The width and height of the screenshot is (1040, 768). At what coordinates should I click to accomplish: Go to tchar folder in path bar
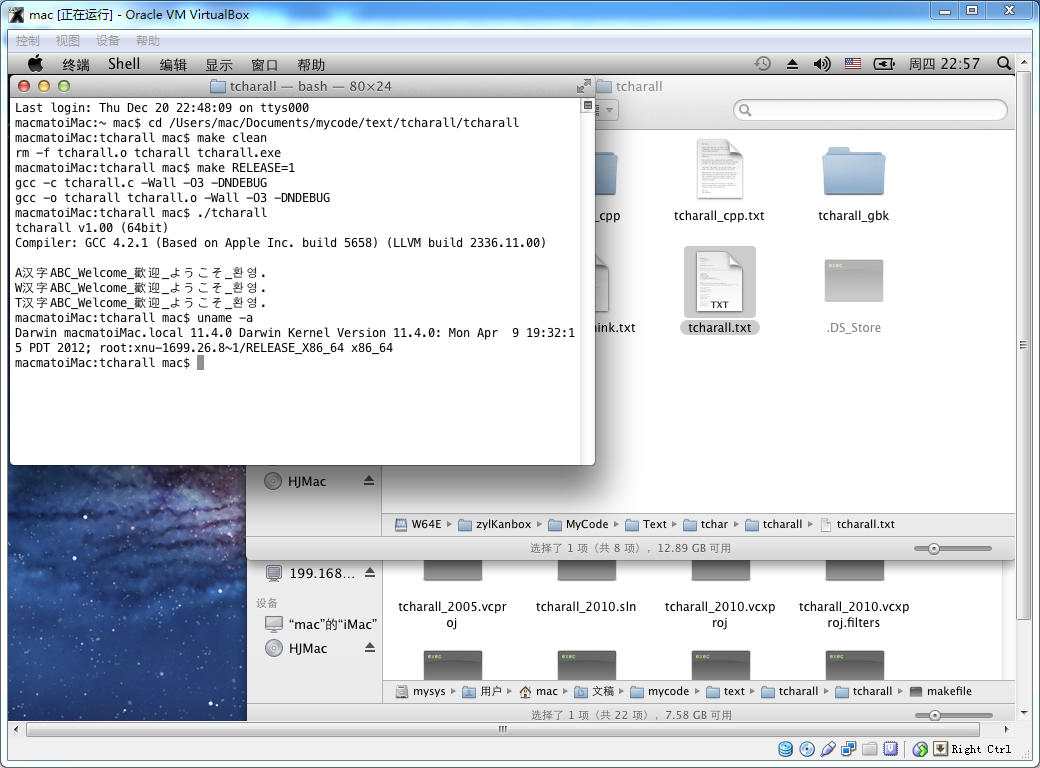point(706,524)
